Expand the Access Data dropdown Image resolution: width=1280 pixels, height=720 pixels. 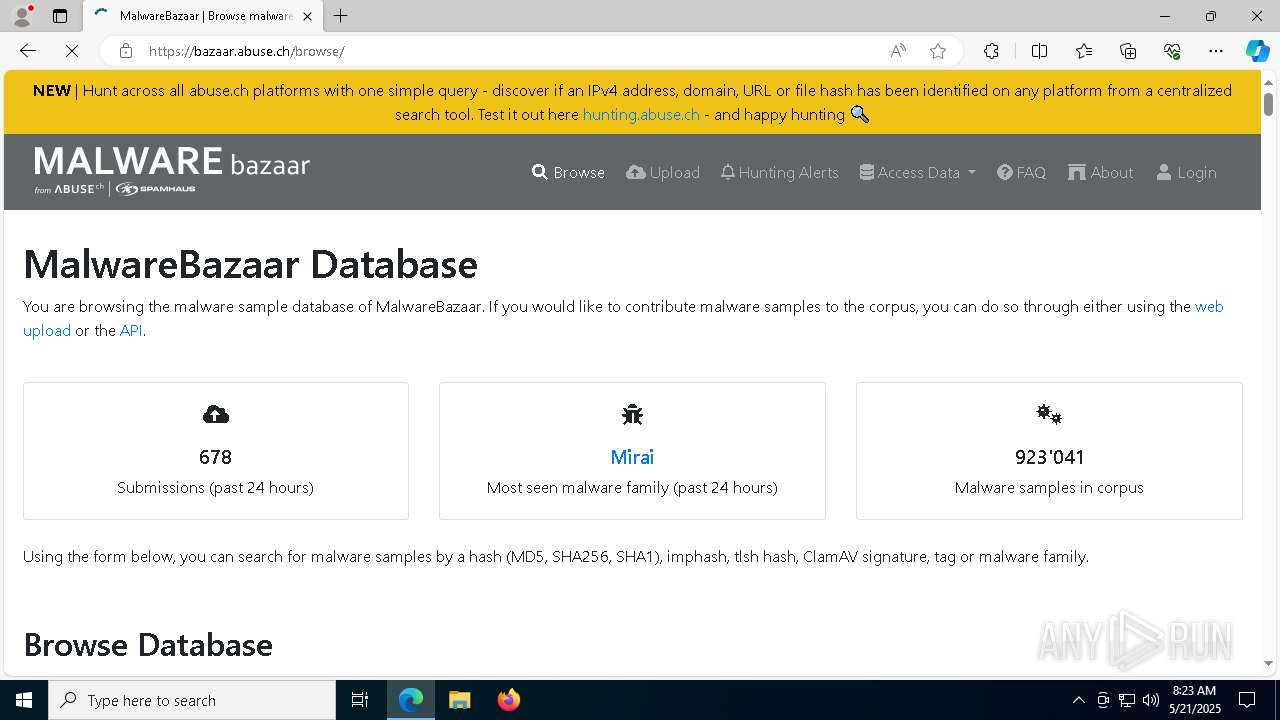(917, 172)
